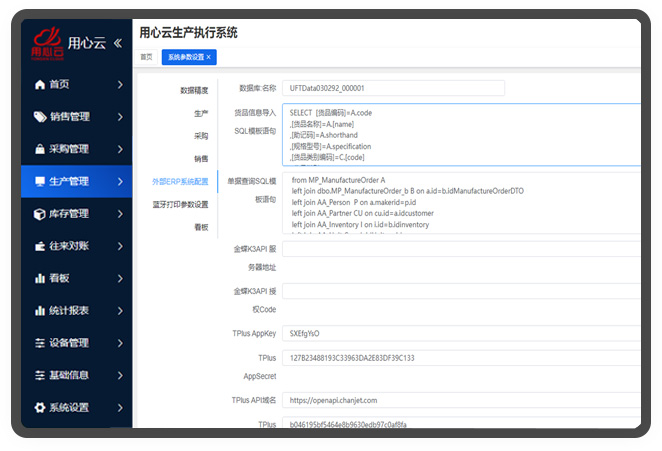The image size is (662, 451).
Task: Click the house icon beside 首页 in the sidebar
Action: coord(40,85)
